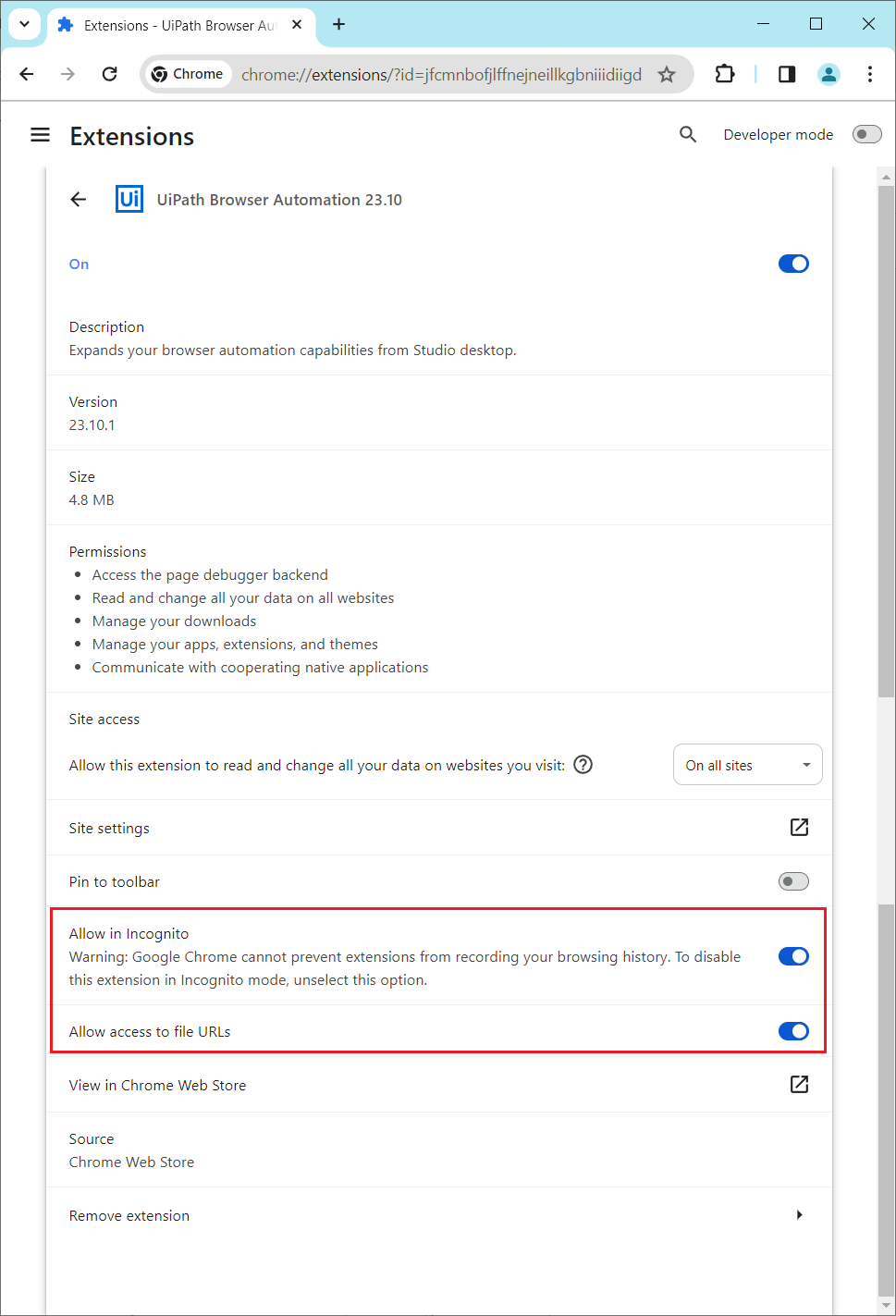Reload the page with refresh button
Viewport: 896px width, 1316px height.
coord(109,74)
